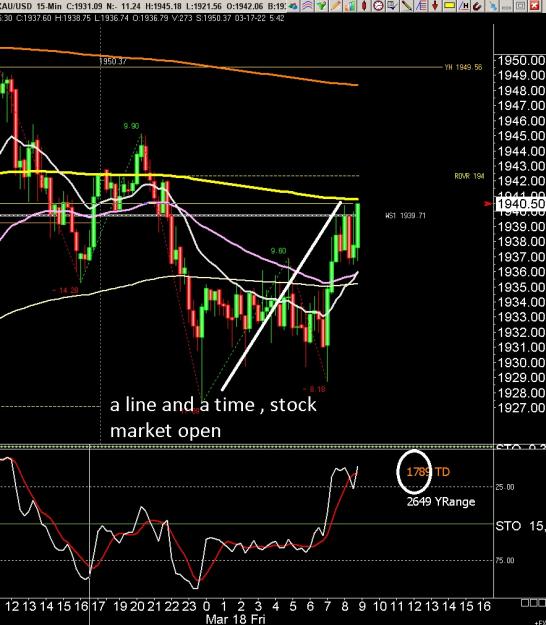Image resolution: width=546 pixels, height=625 pixels.
Task: Click the green funnel filter icon
Action: tap(321, 6)
